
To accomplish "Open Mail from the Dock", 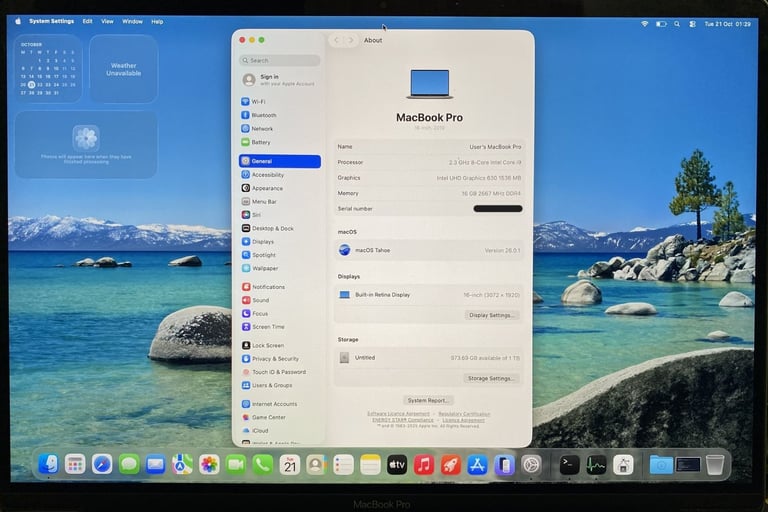I will click(x=155, y=464).
